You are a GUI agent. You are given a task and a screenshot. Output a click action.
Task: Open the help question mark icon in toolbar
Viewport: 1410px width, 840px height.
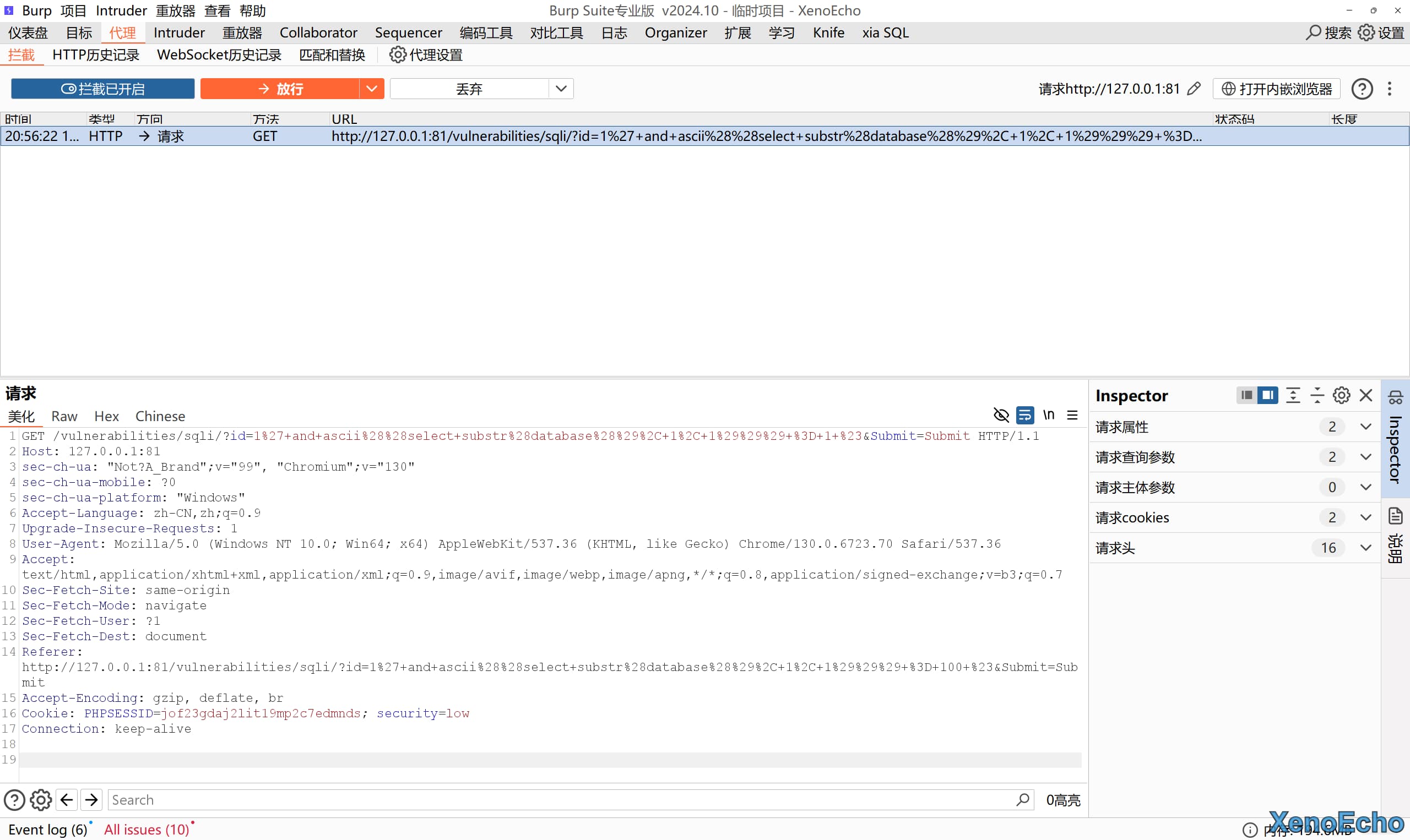tap(1362, 89)
